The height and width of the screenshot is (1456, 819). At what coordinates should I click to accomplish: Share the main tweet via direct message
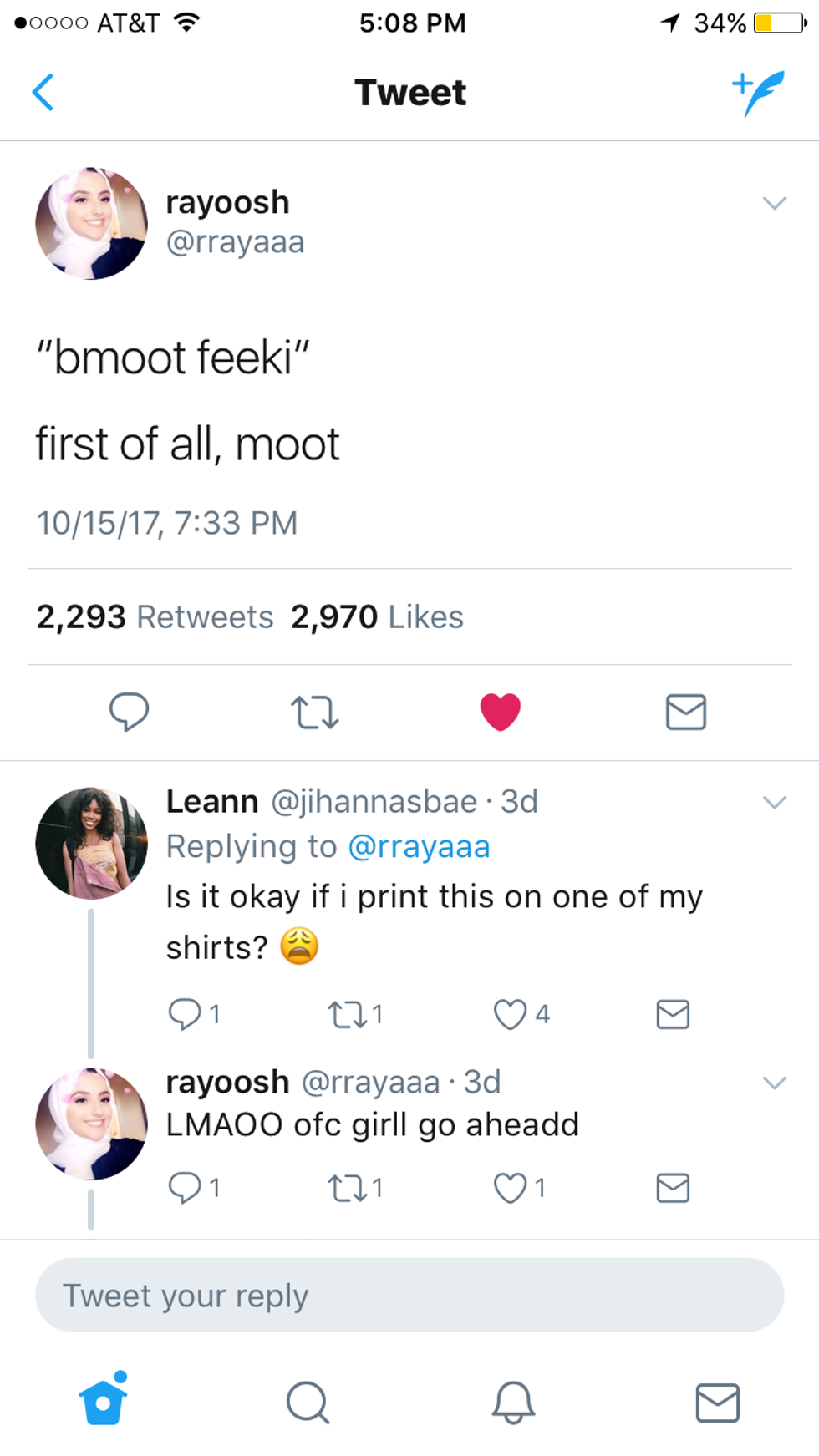pyautogui.click(x=685, y=713)
